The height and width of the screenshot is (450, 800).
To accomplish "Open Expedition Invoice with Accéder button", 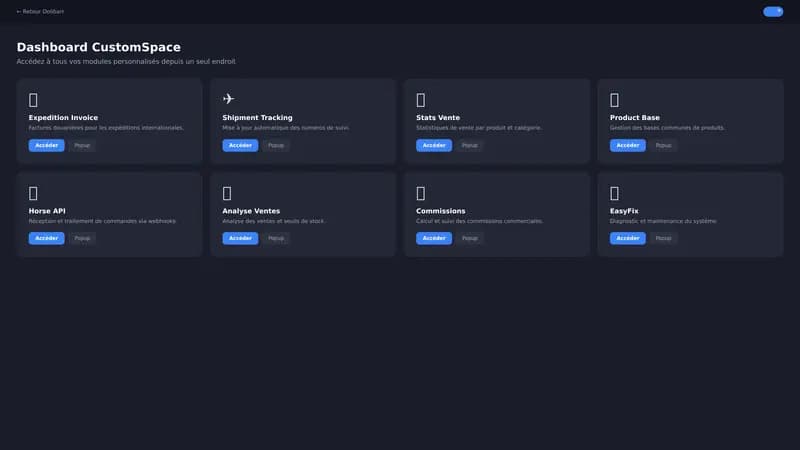I will [46, 145].
